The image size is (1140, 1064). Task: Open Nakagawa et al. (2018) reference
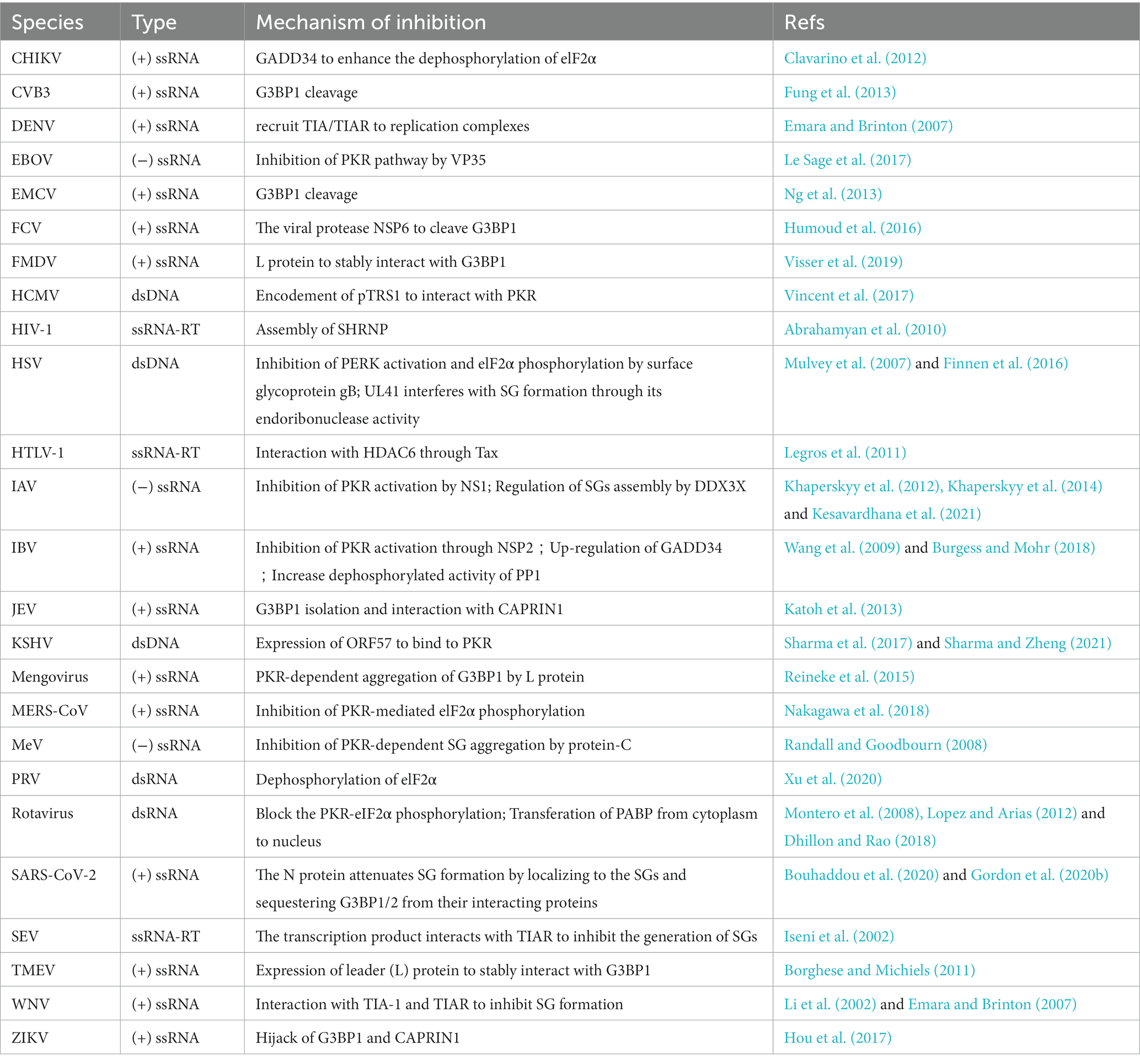pos(856,710)
